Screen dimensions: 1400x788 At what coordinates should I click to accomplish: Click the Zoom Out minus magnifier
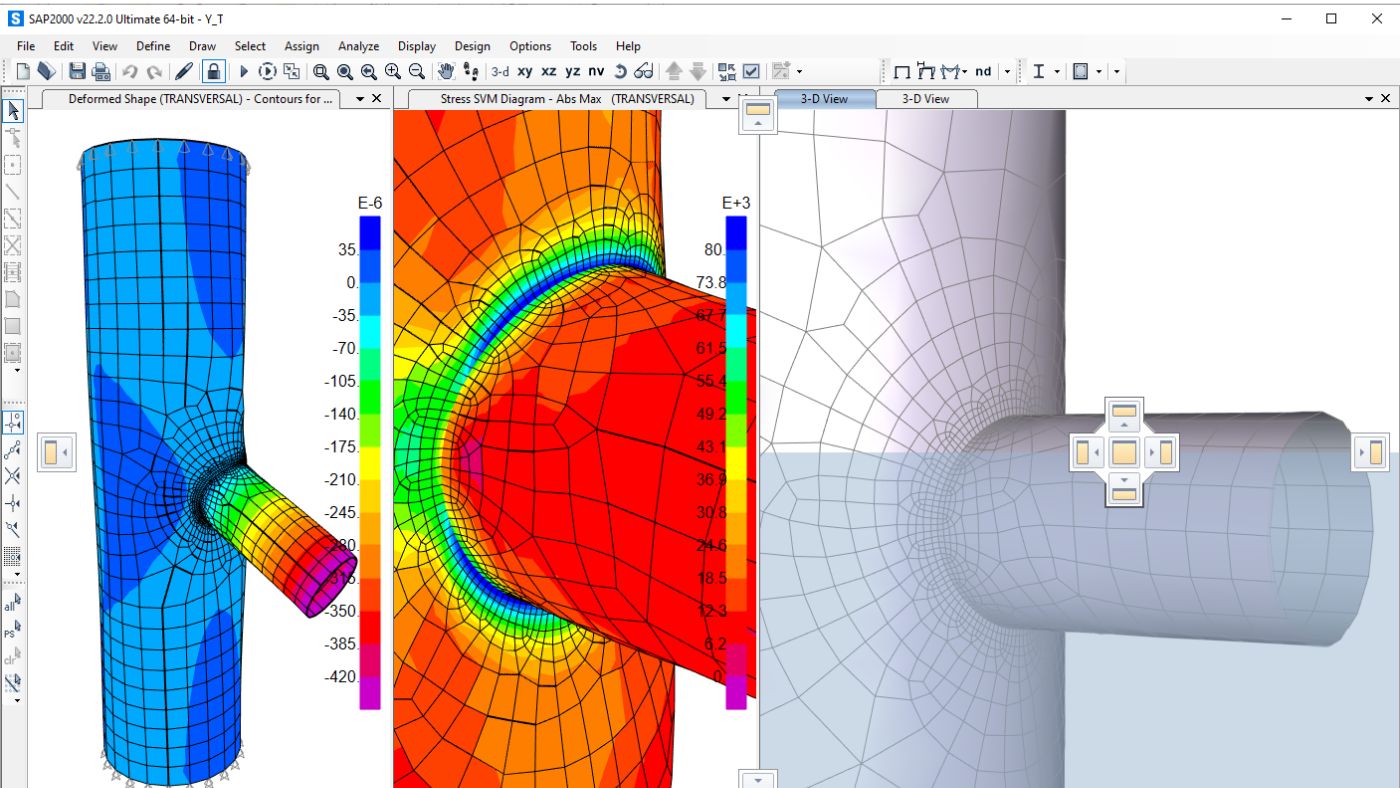[417, 71]
